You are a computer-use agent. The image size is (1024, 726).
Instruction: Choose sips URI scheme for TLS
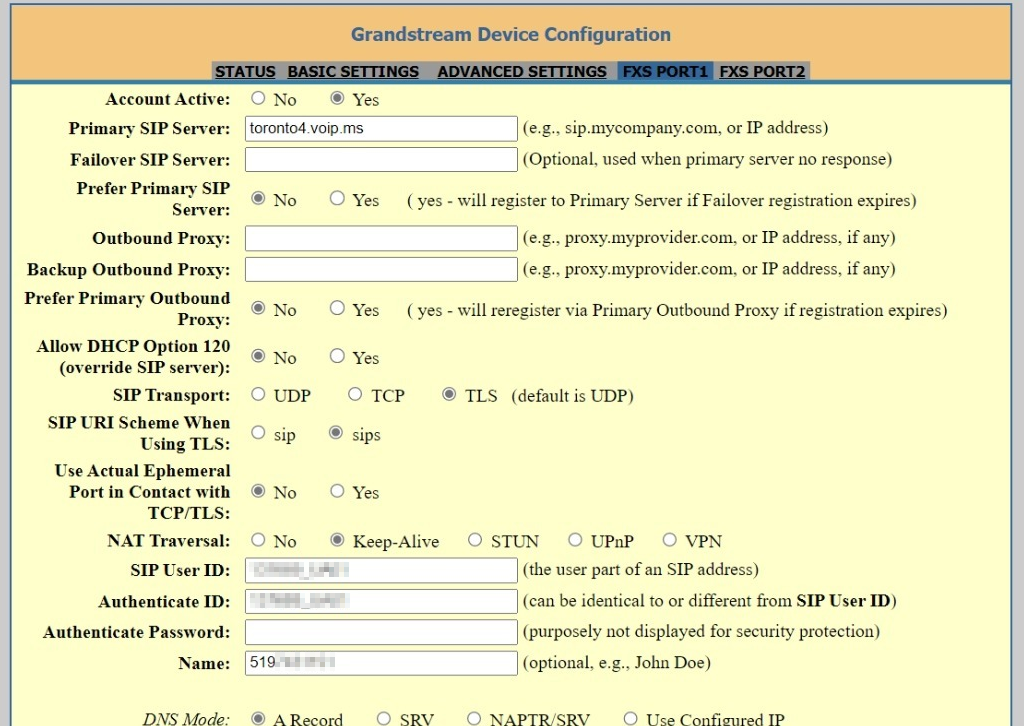tap(336, 432)
